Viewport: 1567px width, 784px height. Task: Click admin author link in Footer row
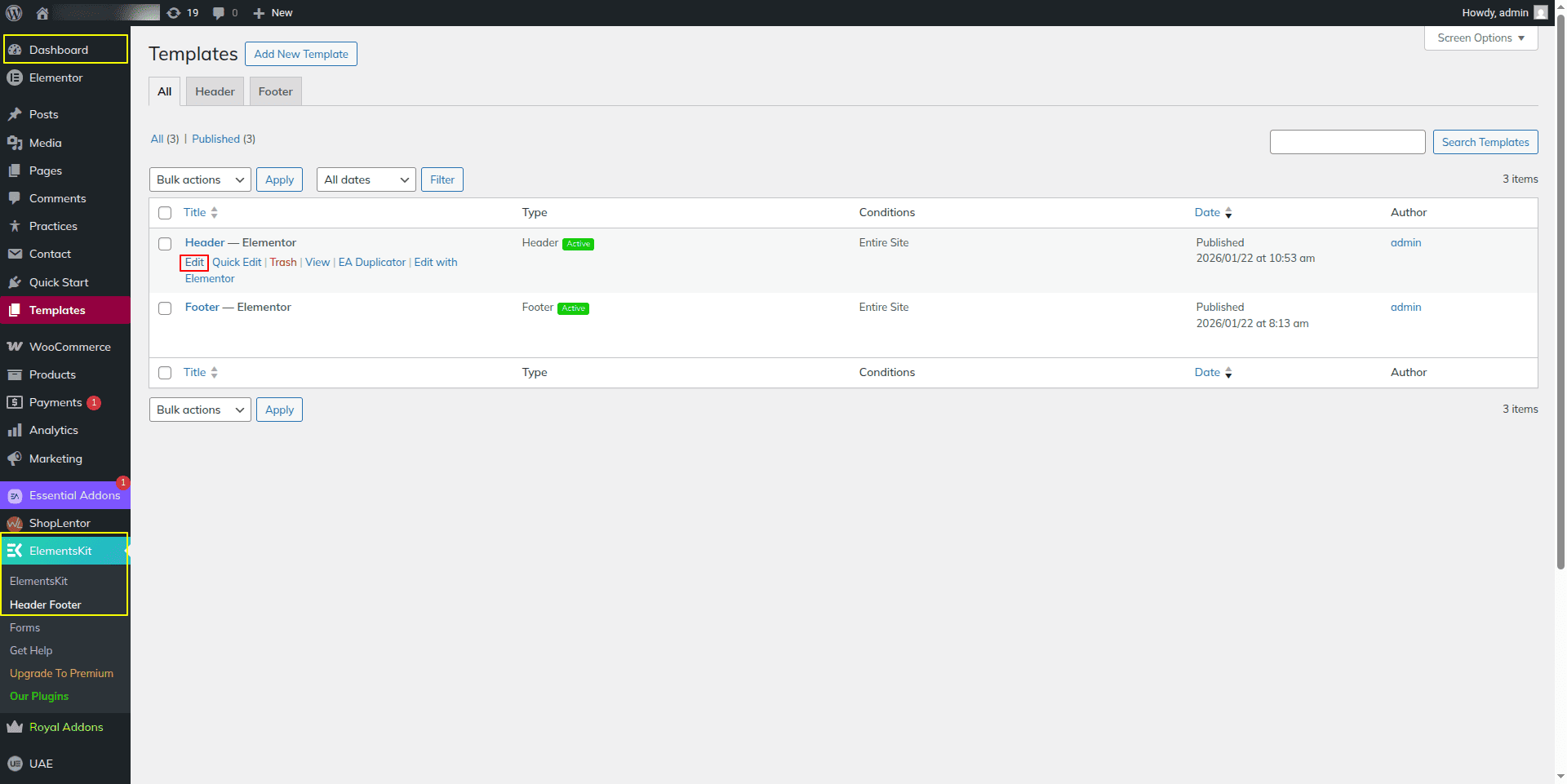coord(1406,307)
